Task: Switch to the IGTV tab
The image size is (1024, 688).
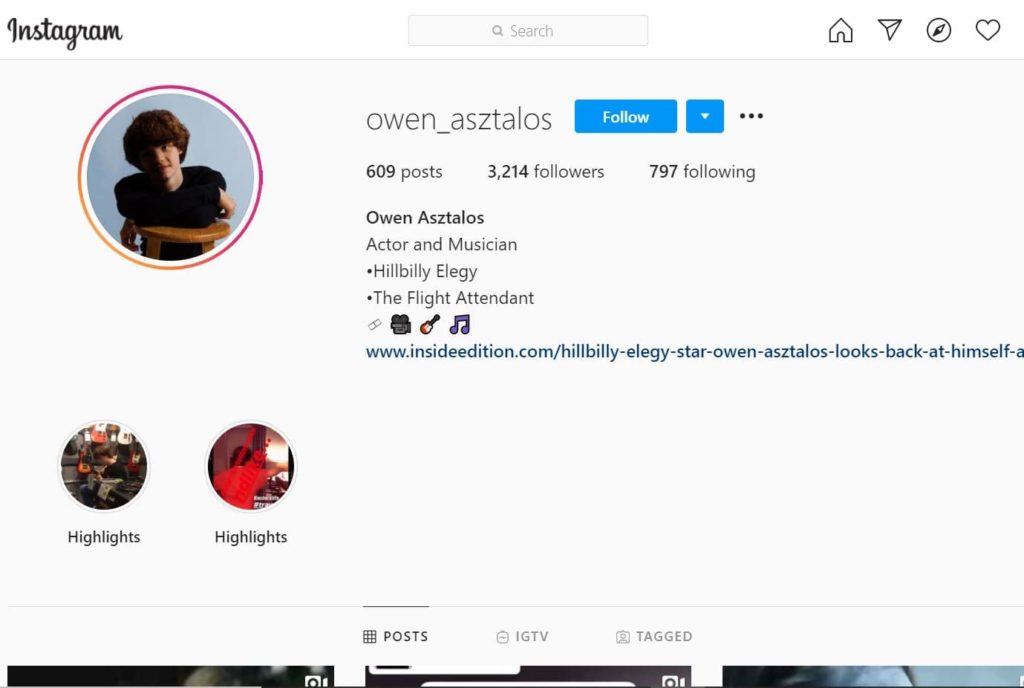Action: pos(522,636)
